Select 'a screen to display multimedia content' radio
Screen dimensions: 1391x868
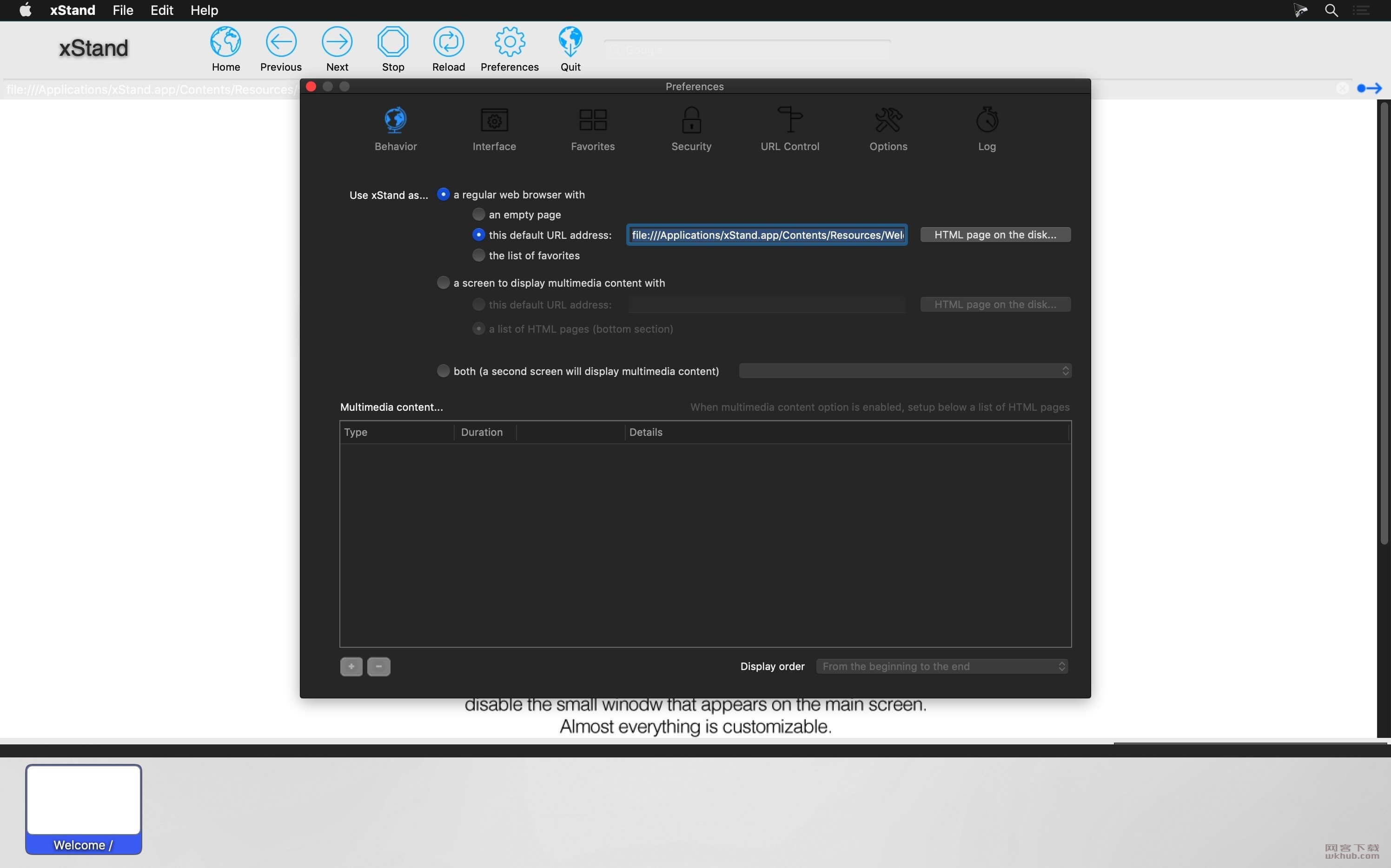(443, 283)
